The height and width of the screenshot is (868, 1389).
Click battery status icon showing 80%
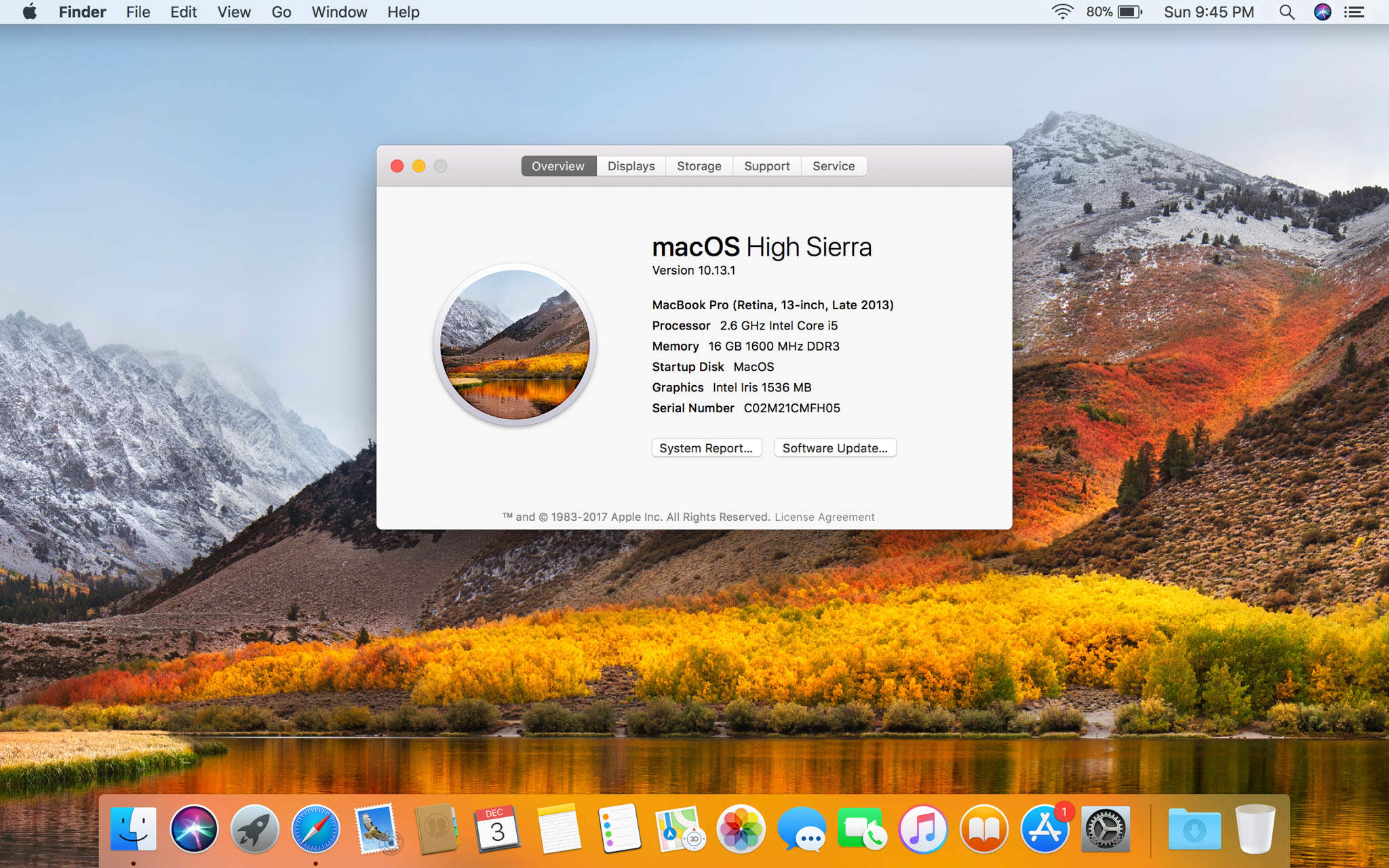coord(1114,12)
